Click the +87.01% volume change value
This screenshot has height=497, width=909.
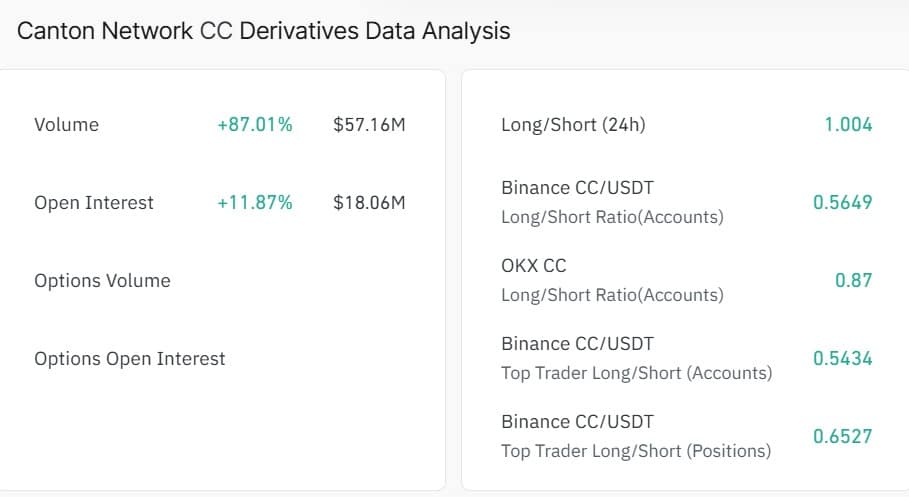coord(255,125)
